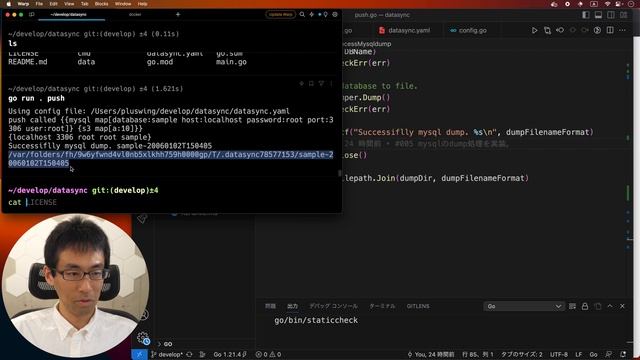The image size is (640, 360).
Task: Click Go 1.21.4 version in status bar
Action: (230, 355)
